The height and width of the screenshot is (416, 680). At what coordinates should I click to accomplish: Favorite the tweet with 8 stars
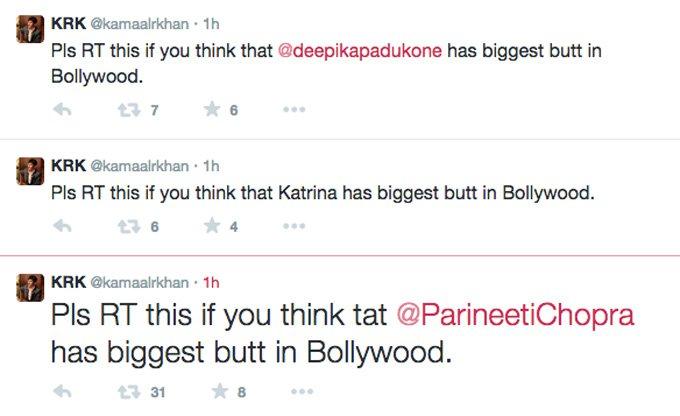click(219, 391)
